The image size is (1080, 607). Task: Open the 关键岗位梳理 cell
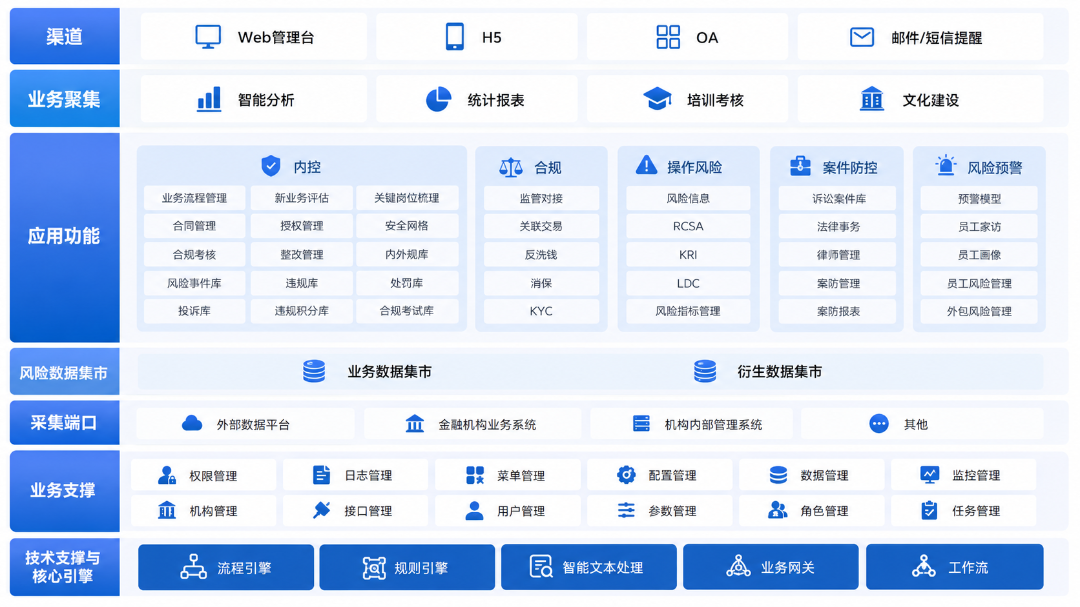[x=406, y=198]
